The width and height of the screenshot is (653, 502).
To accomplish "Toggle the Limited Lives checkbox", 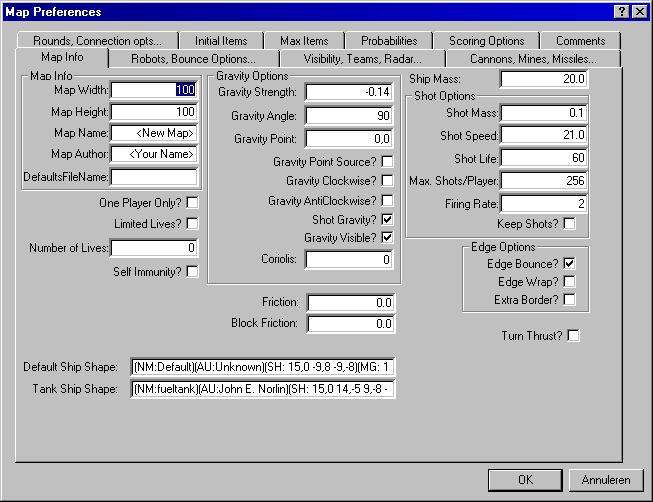I will [192, 224].
